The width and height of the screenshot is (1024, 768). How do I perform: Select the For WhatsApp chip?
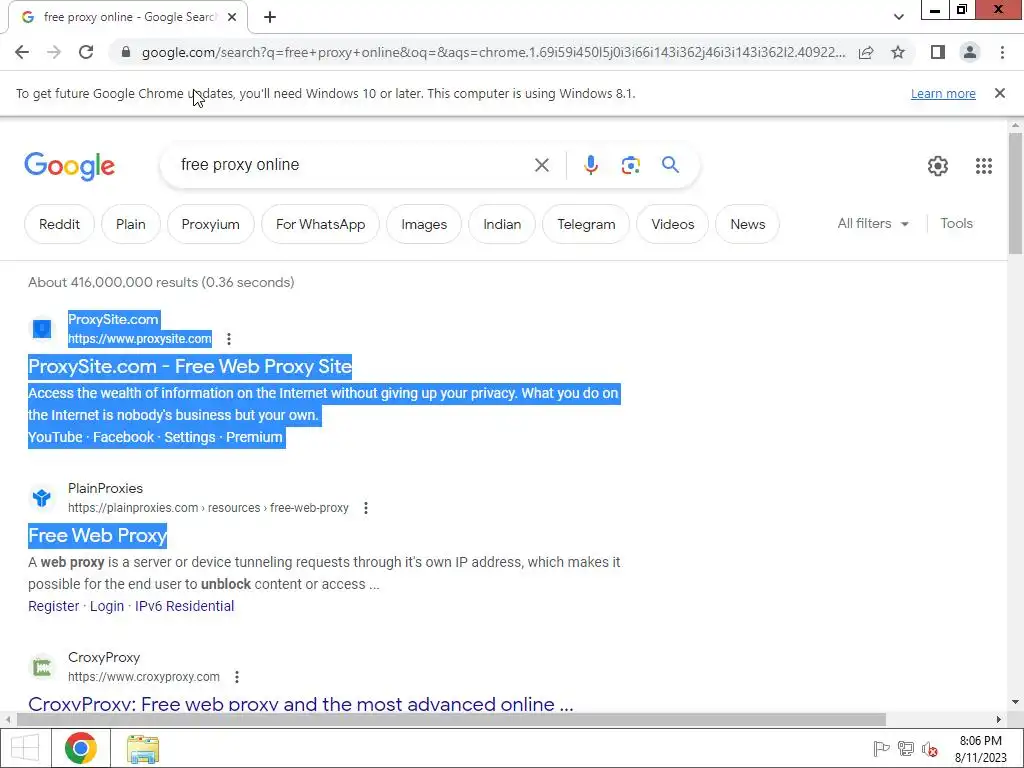click(320, 224)
